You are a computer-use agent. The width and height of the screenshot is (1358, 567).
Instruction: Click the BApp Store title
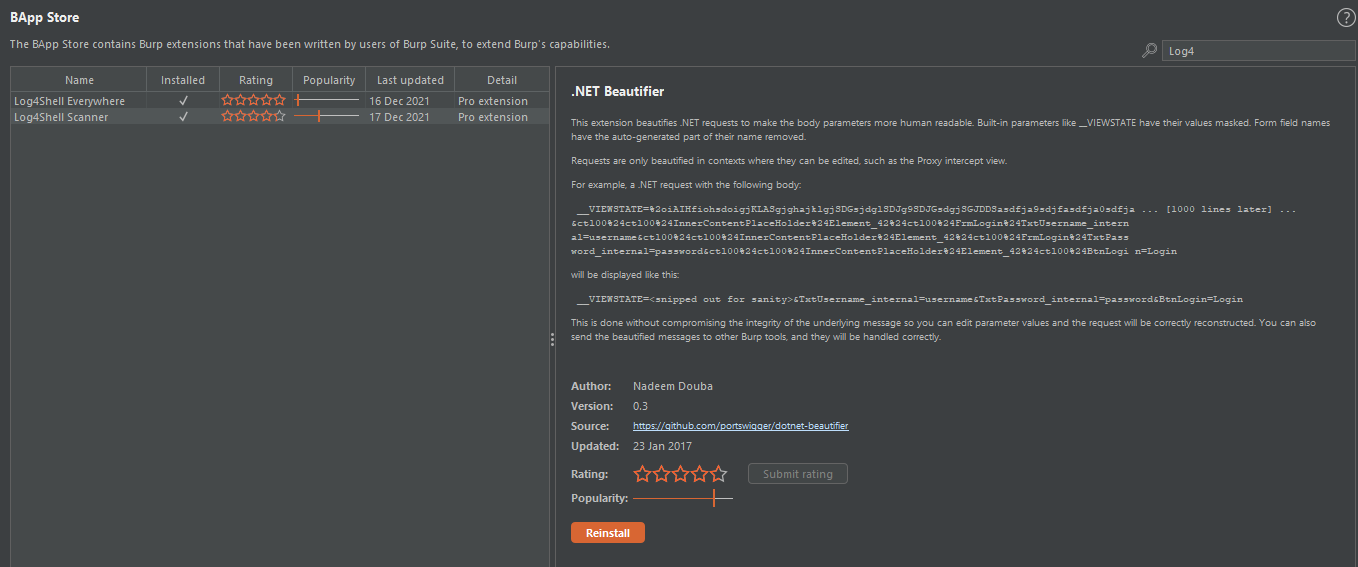45,18
